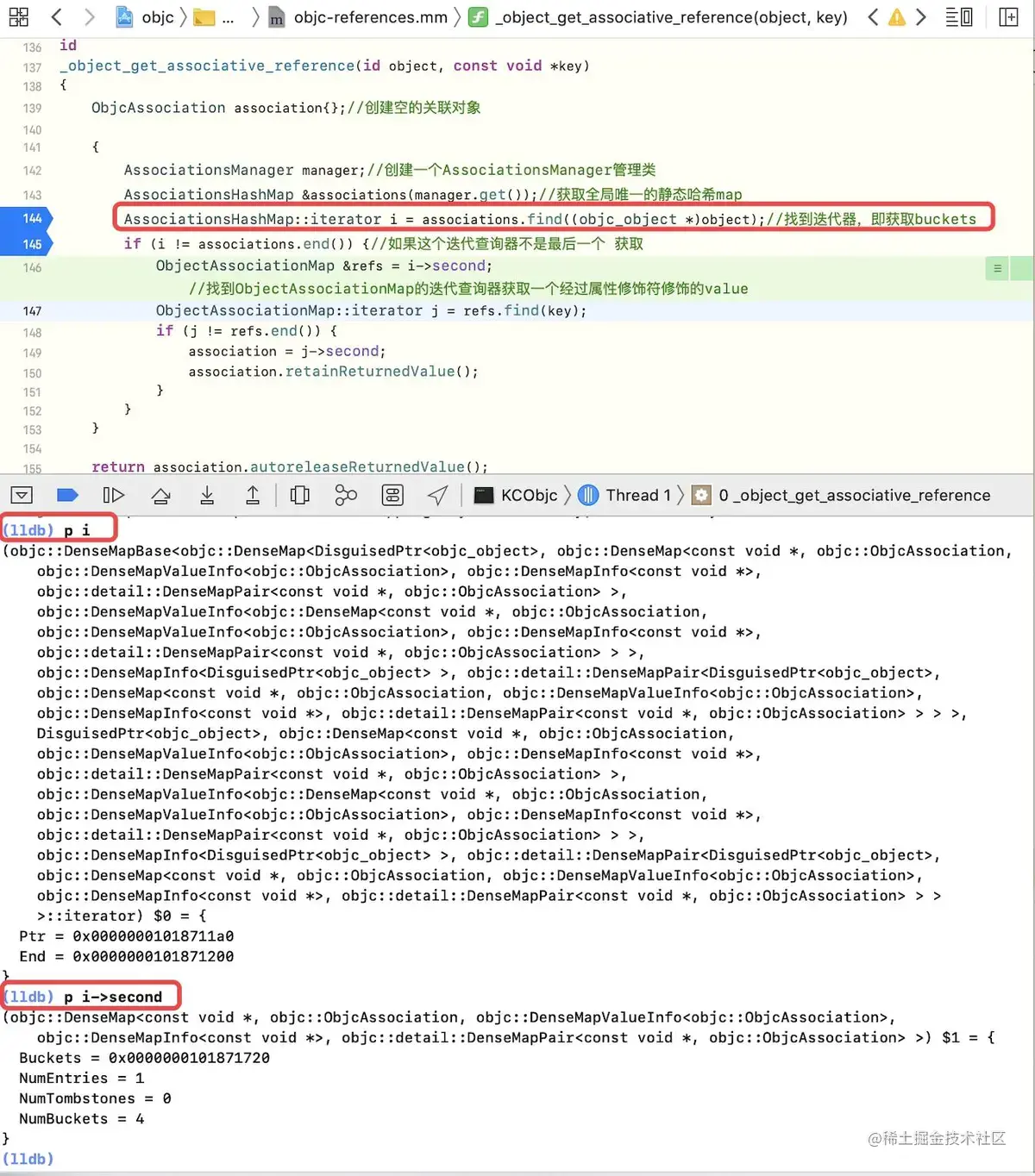Viewport: 1035px width, 1176px height.
Task: Go back in editor history
Action: coord(57,16)
